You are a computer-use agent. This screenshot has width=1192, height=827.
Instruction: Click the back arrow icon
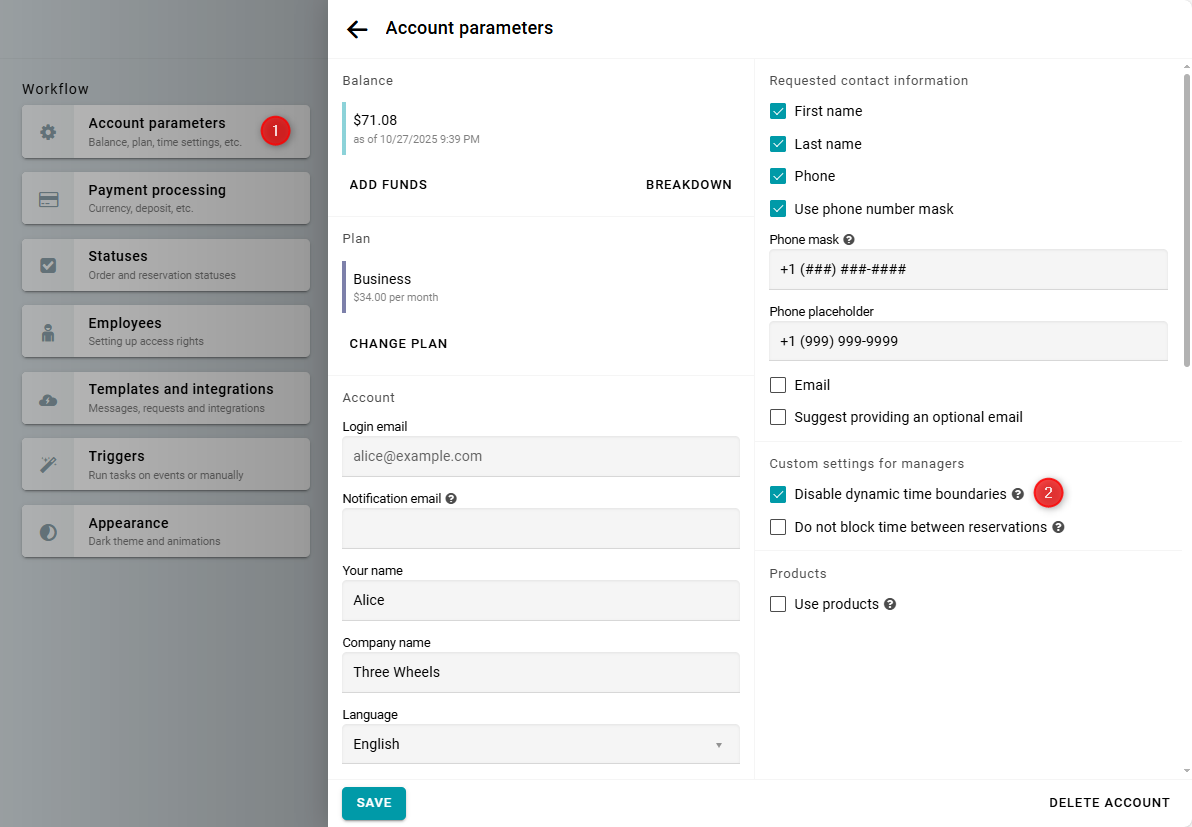pos(357,29)
